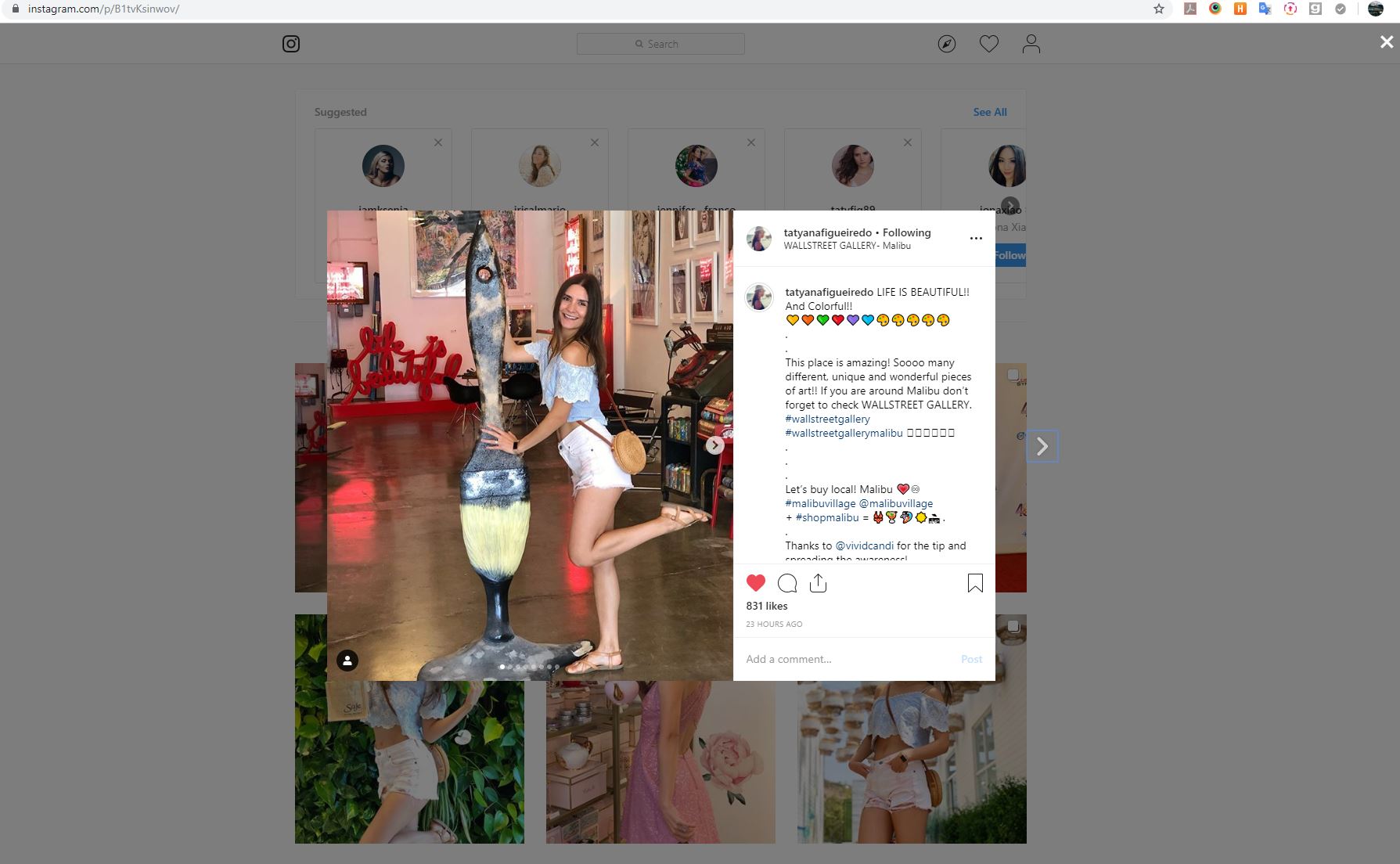Bookmark page with browser star icon

point(1159,9)
